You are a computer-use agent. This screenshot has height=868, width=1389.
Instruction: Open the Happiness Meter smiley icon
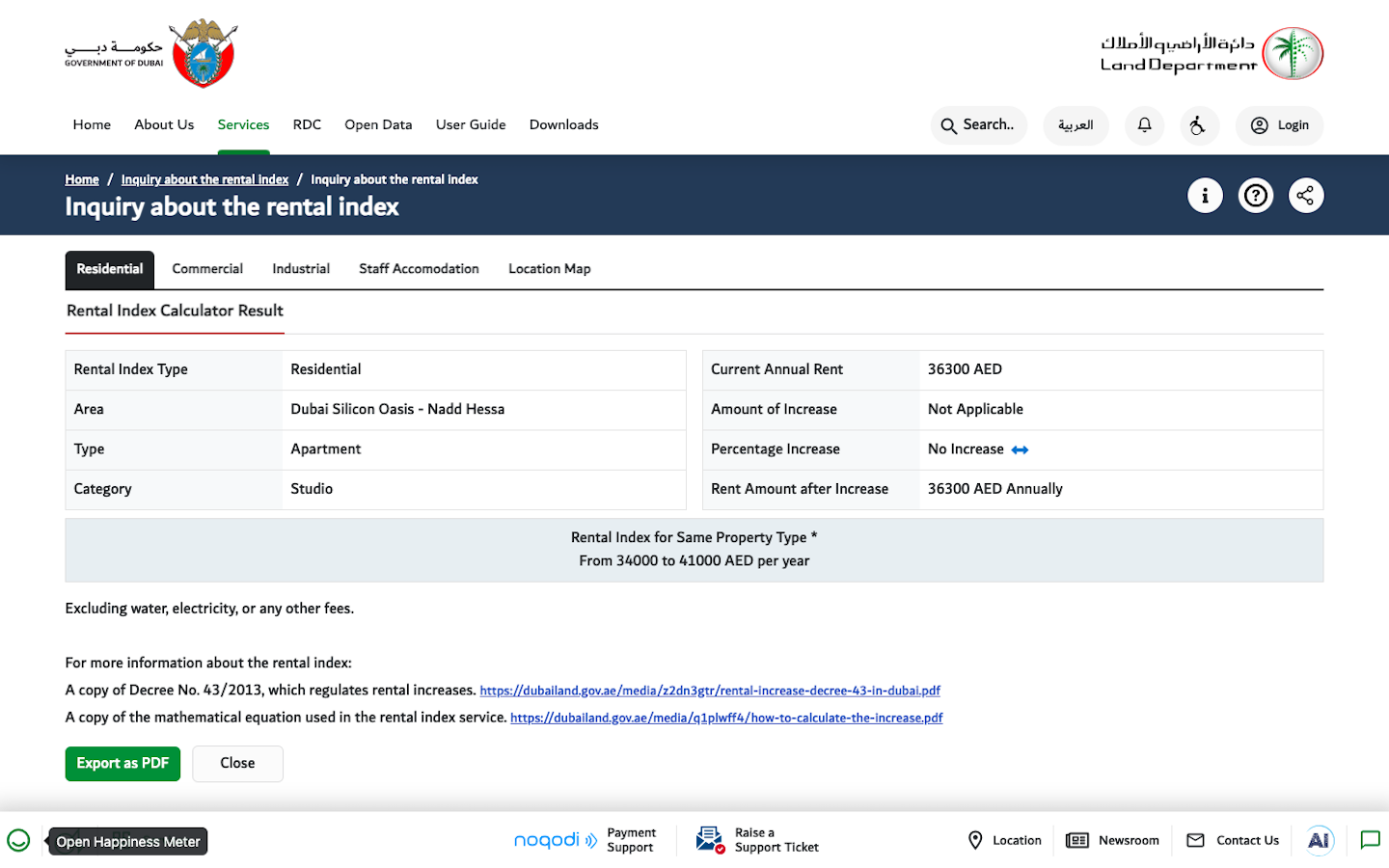pos(19,841)
